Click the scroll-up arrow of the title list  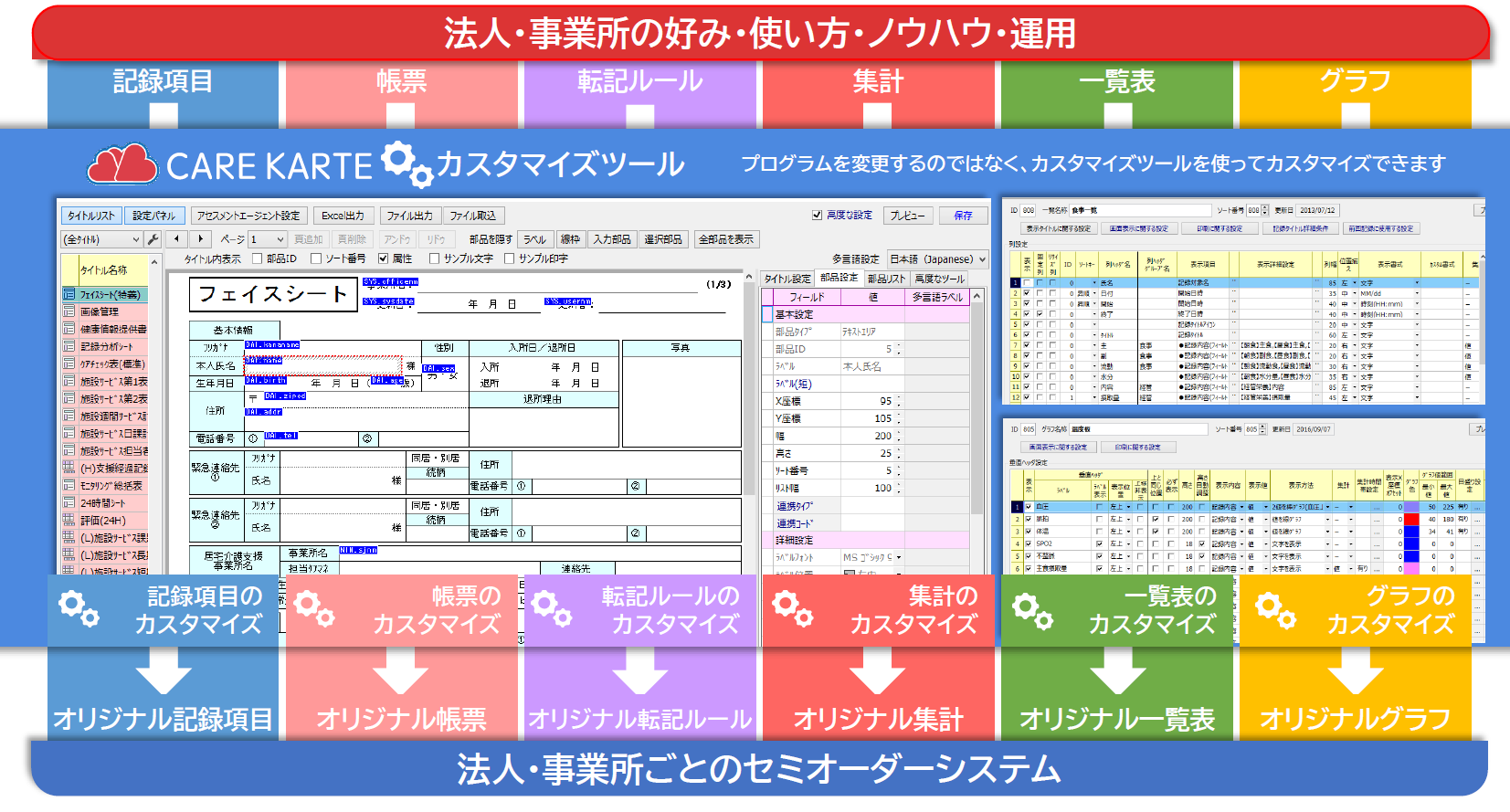coord(154,262)
